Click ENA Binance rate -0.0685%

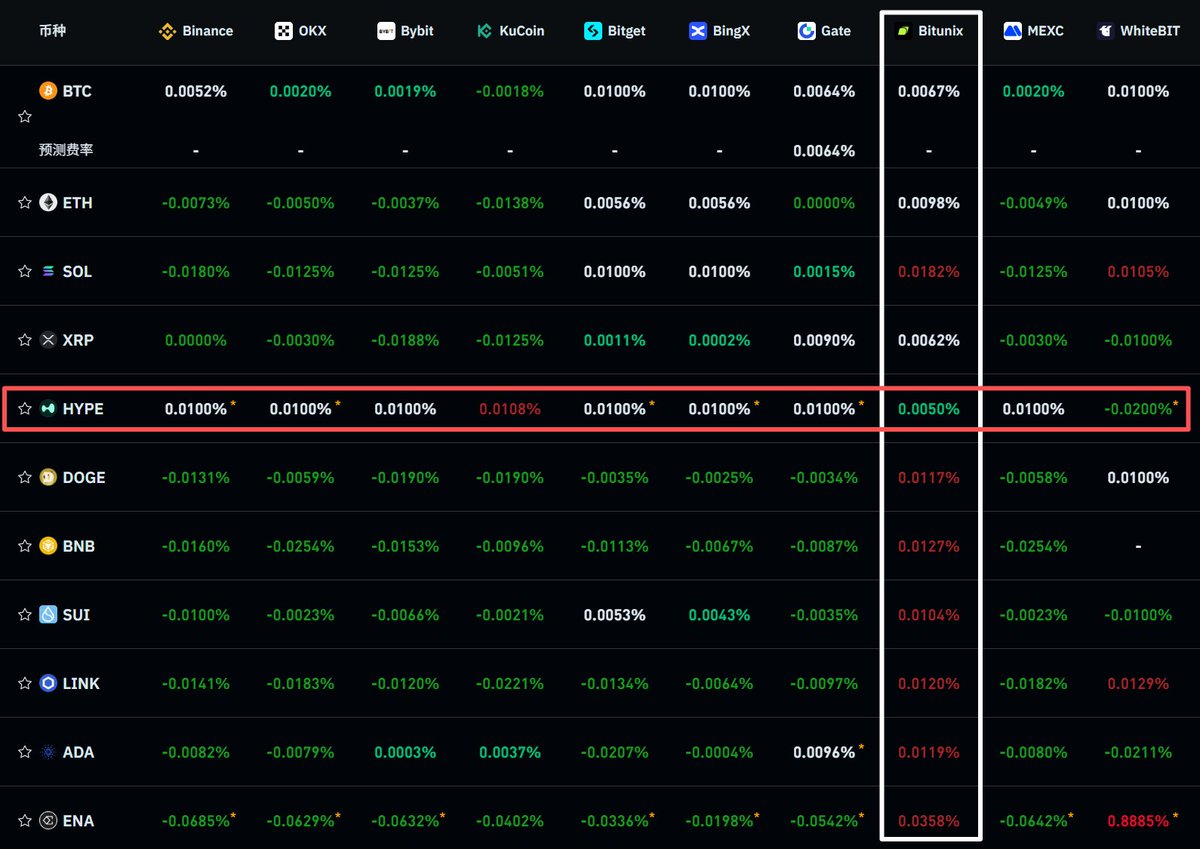click(196, 821)
